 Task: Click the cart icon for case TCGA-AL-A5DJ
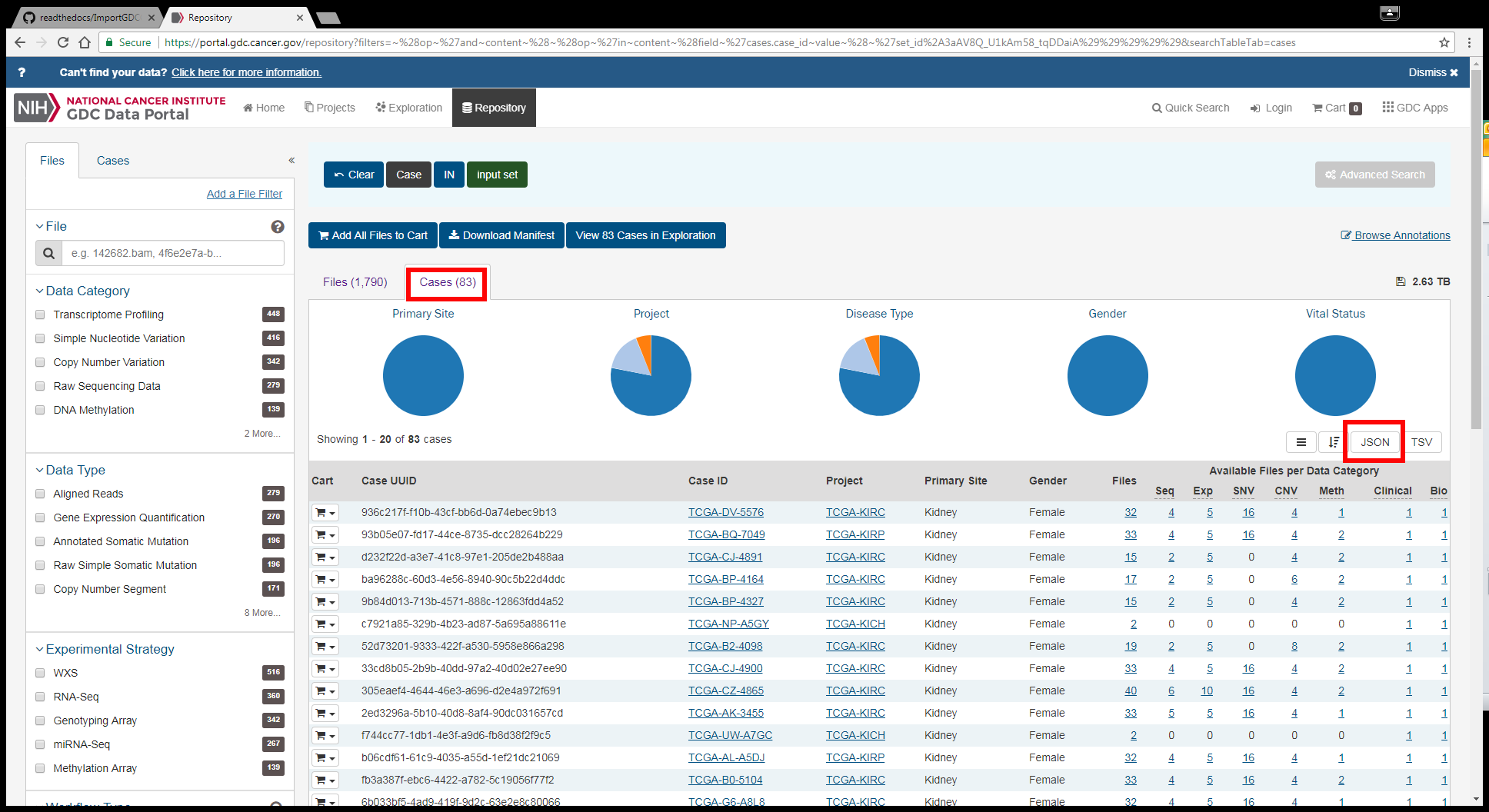(326, 758)
